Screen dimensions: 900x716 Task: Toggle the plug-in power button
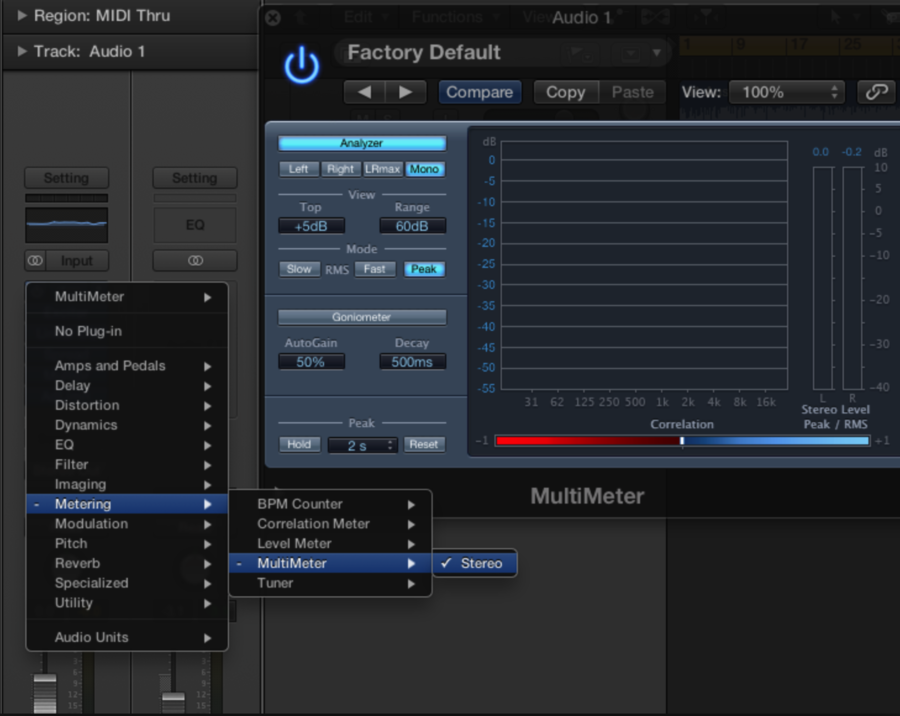(x=301, y=65)
